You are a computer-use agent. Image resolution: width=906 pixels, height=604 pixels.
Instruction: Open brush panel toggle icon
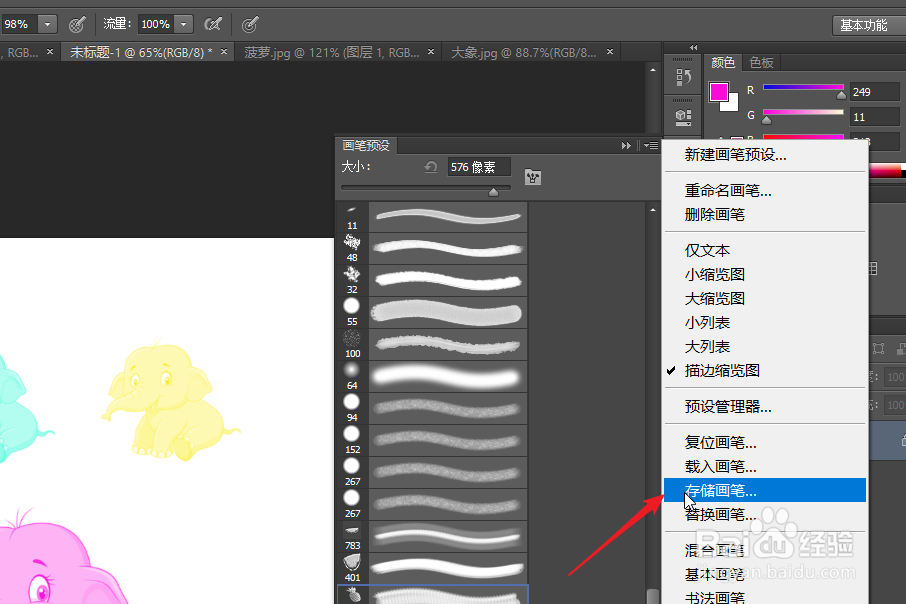[533, 177]
